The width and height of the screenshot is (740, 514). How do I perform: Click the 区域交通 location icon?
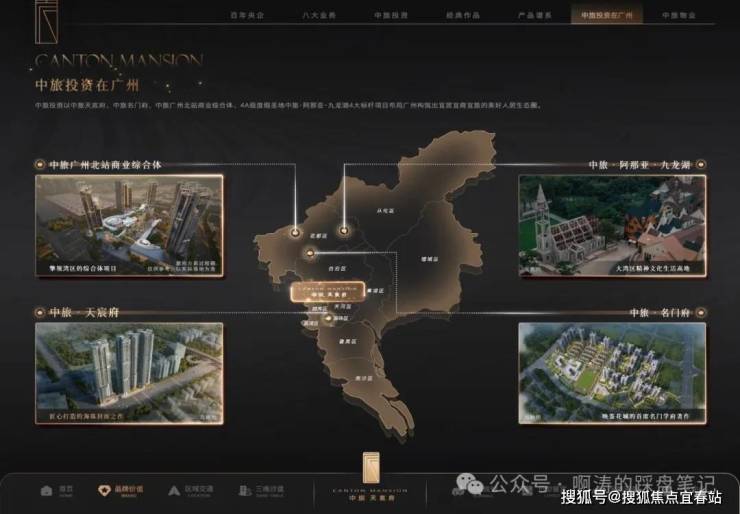174,490
